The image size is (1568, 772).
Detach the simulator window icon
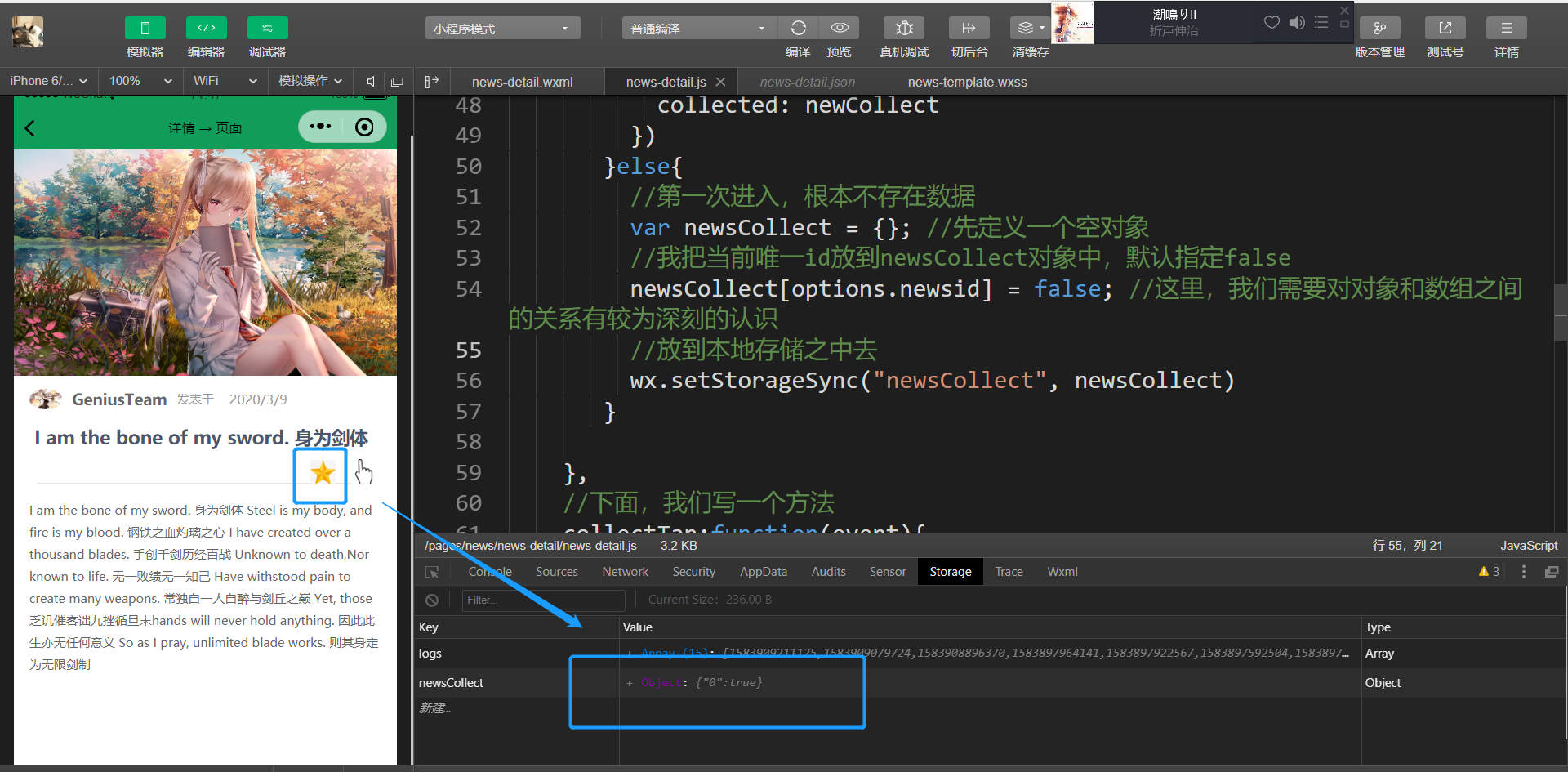pyautogui.click(x=398, y=81)
